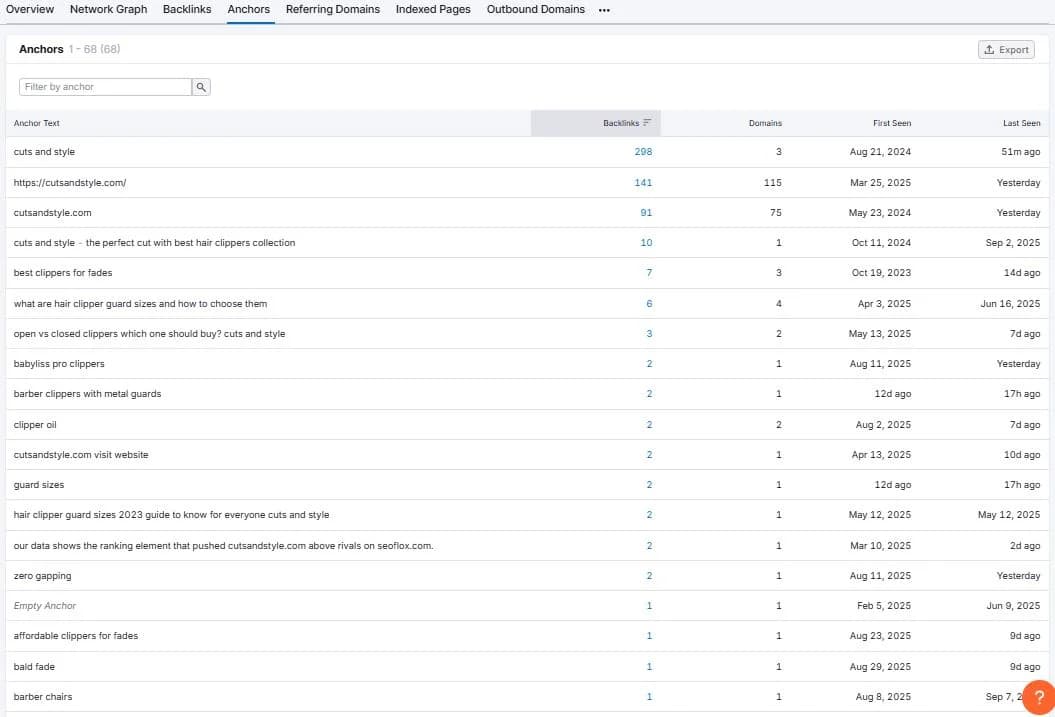
Task: Select the 'cuts and style' anchor text
Action: 44,152
